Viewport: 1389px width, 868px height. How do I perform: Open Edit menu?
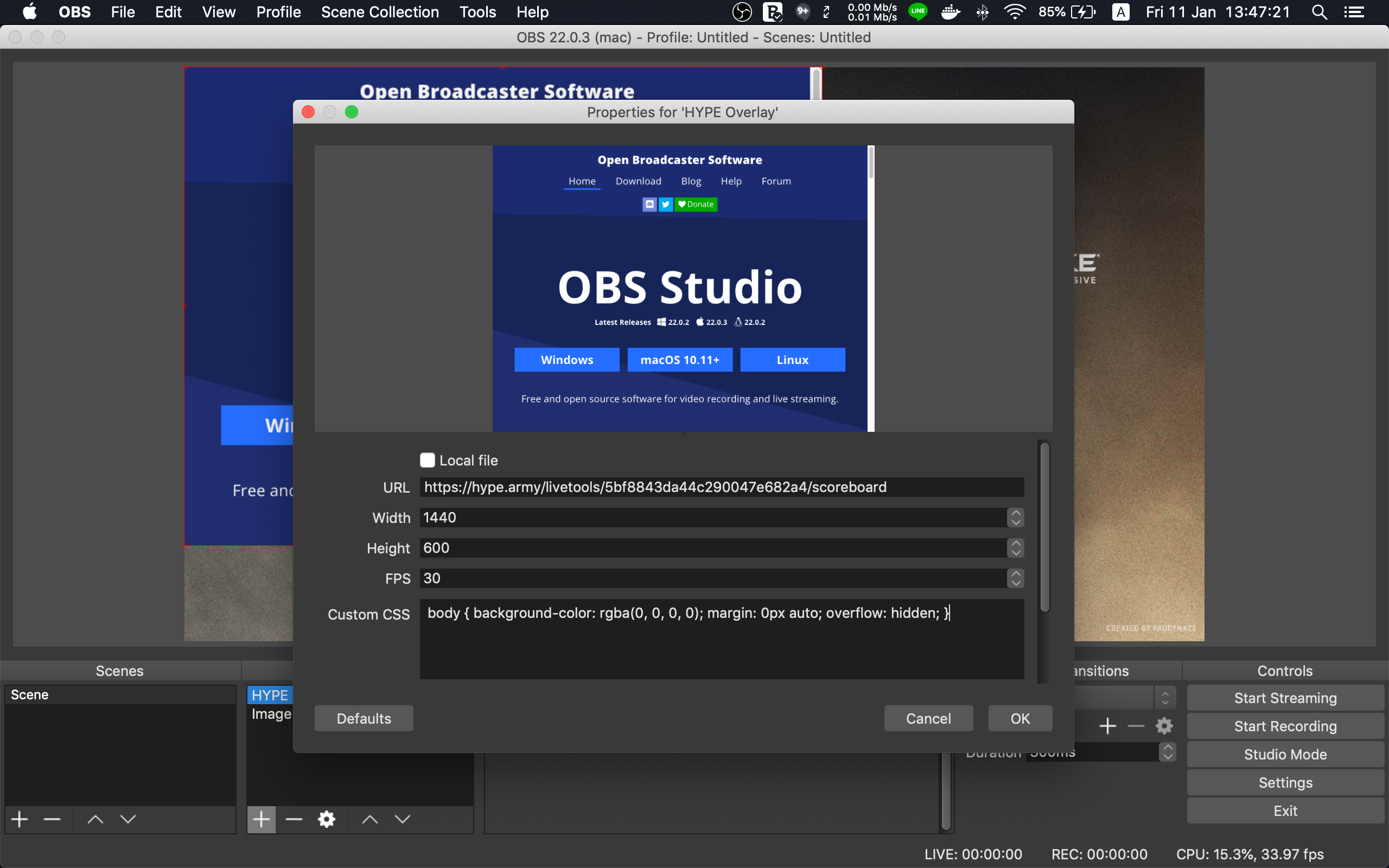[x=168, y=12]
